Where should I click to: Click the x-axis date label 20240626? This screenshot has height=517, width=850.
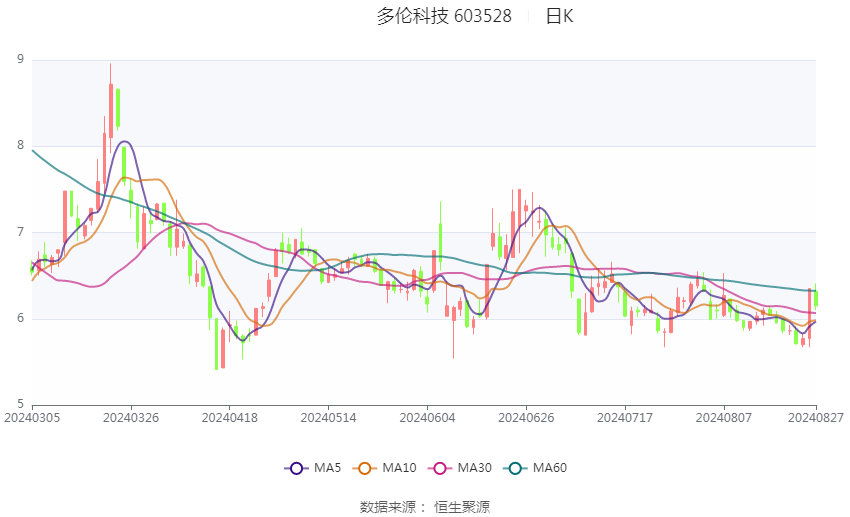click(x=526, y=418)
